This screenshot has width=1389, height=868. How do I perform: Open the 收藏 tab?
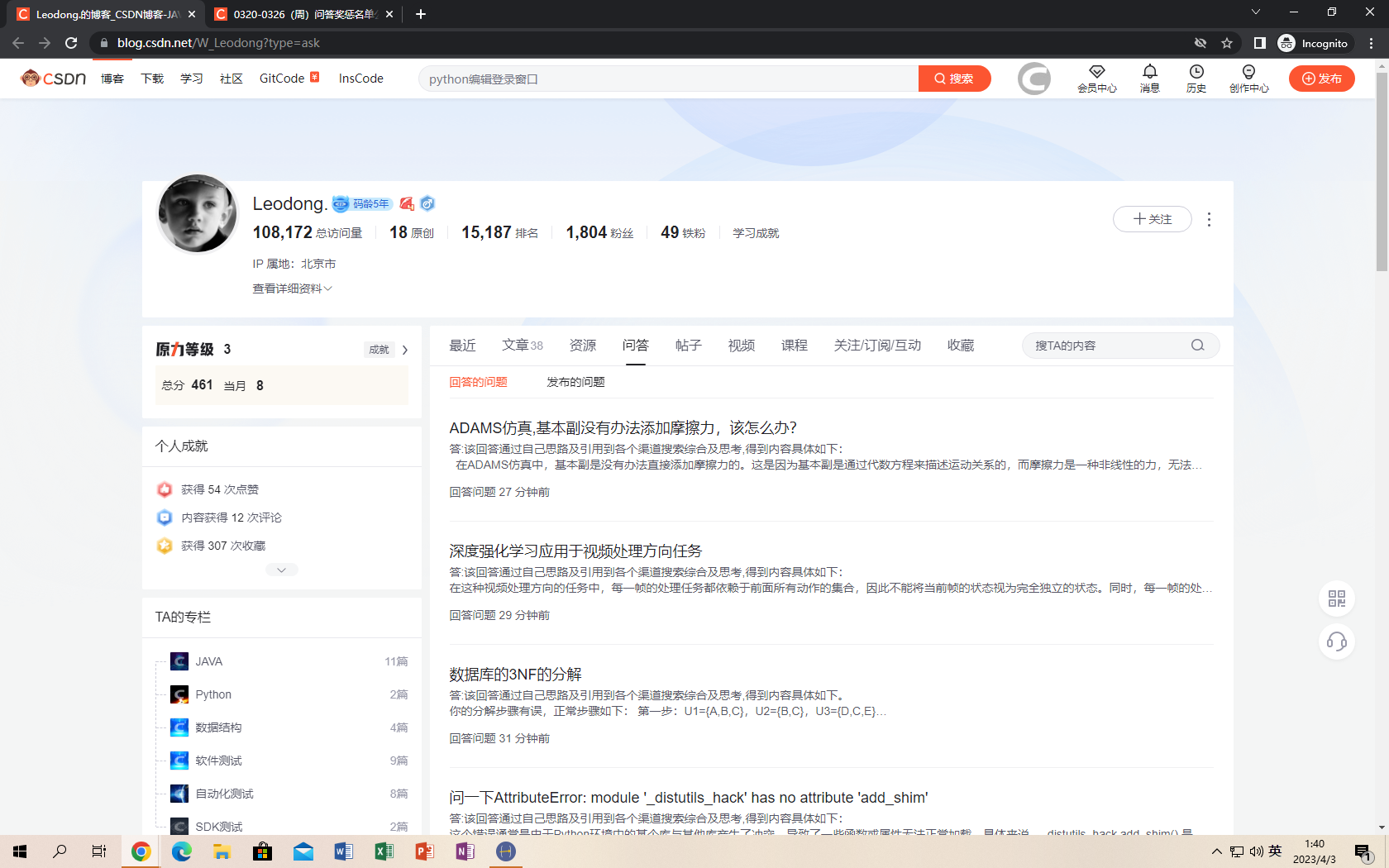(961, 346)
